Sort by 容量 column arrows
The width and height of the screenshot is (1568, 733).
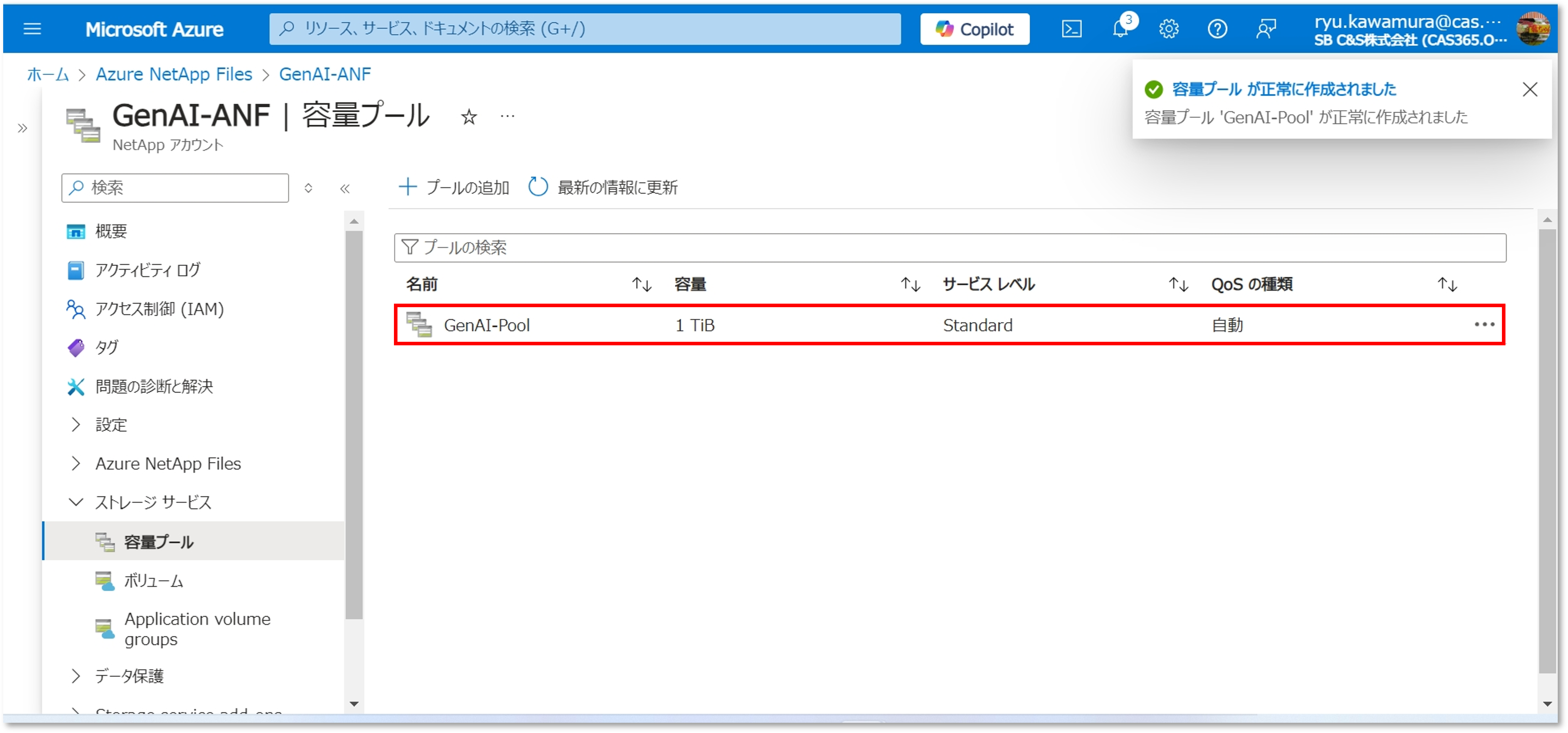click(x=910, y=284)
